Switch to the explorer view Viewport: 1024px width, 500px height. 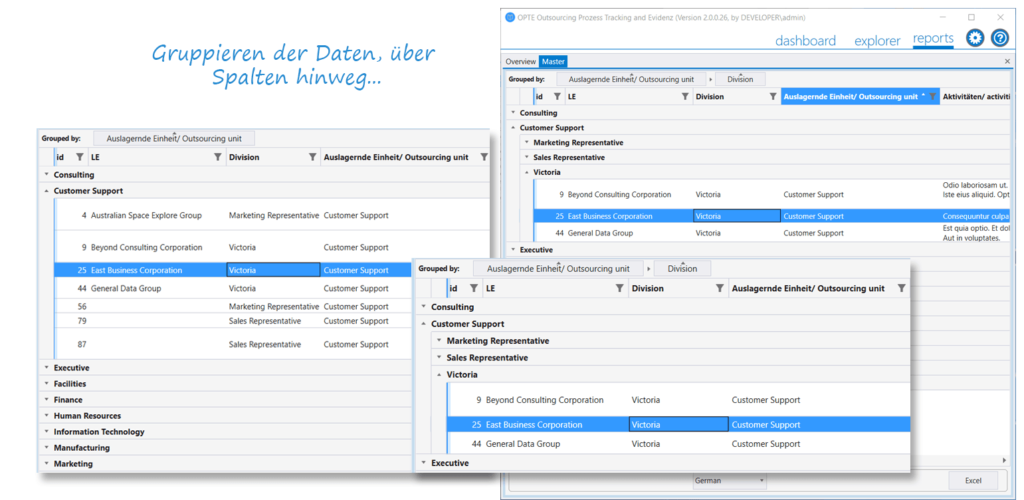coord(877,41)
